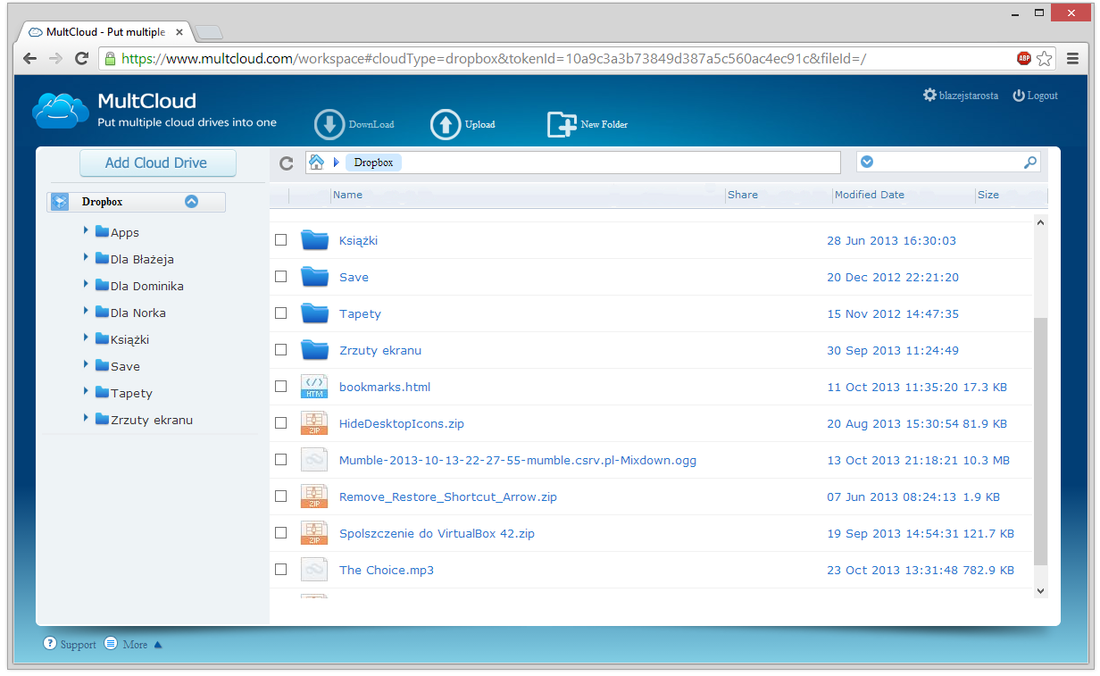Check the bookmarks.html checkbox
The height and width of the screenshot is (676, 1100).
[281, 386]
